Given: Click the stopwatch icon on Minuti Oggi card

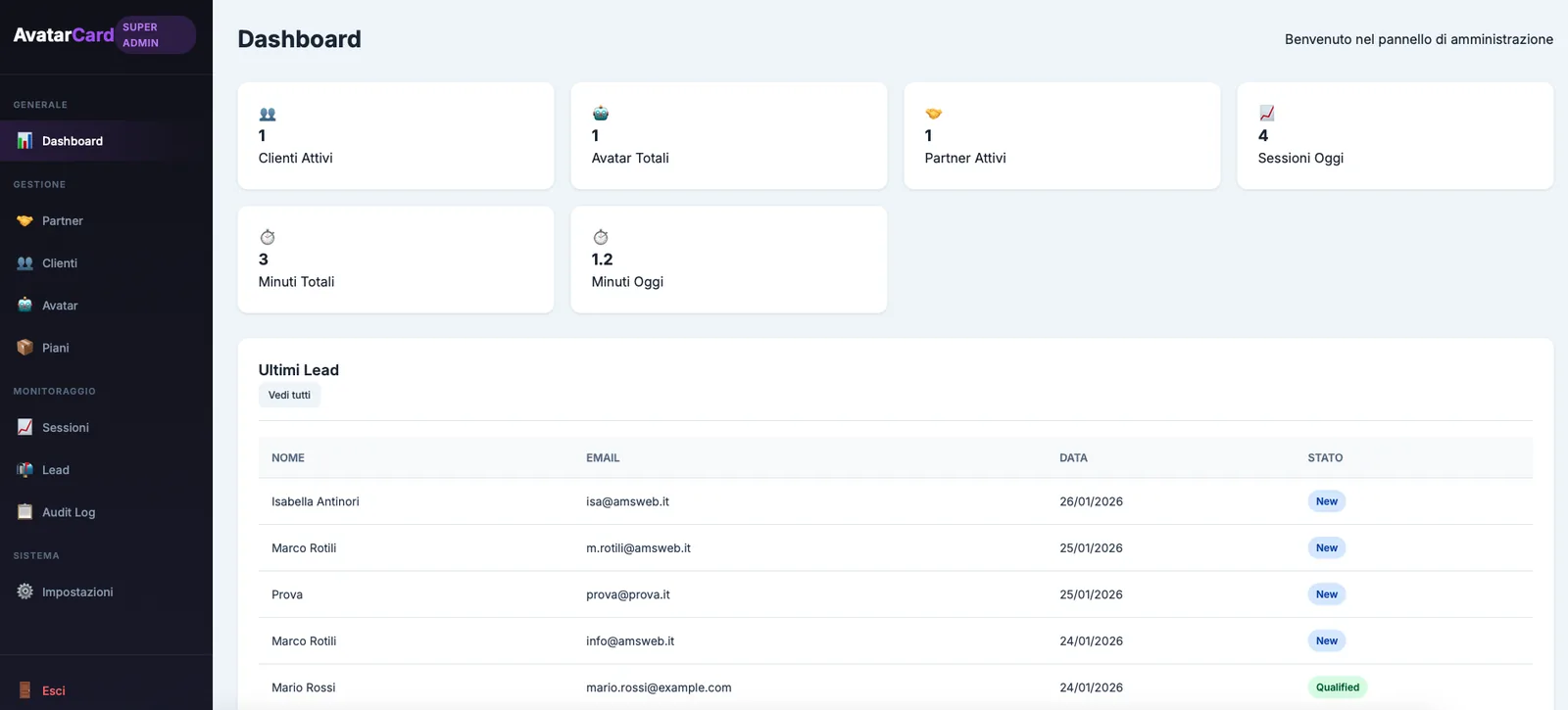Looking at the screenshot, I should click(601, 237).
